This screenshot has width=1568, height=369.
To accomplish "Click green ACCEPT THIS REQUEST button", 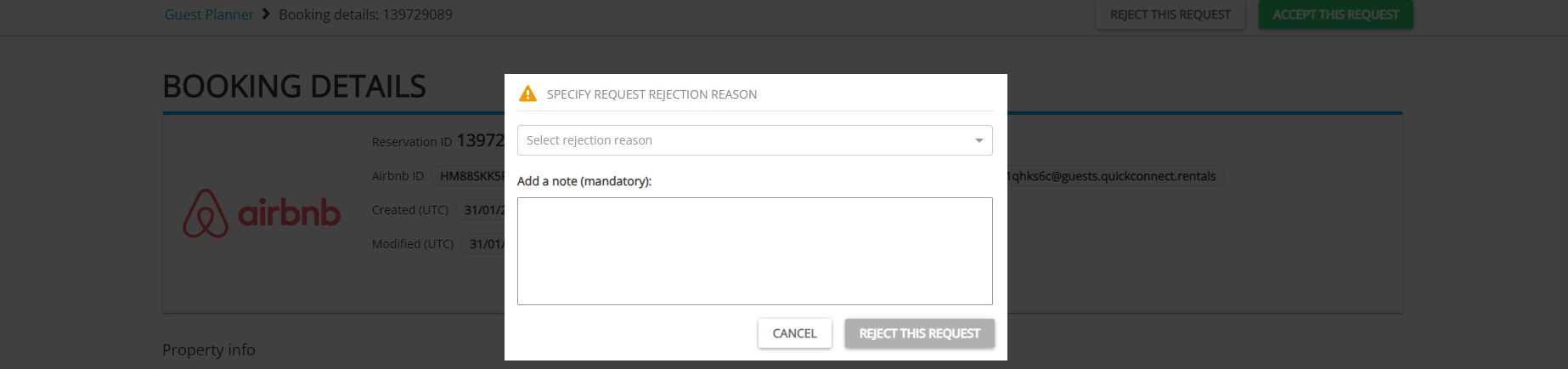I will click(x=1335, y=14).
